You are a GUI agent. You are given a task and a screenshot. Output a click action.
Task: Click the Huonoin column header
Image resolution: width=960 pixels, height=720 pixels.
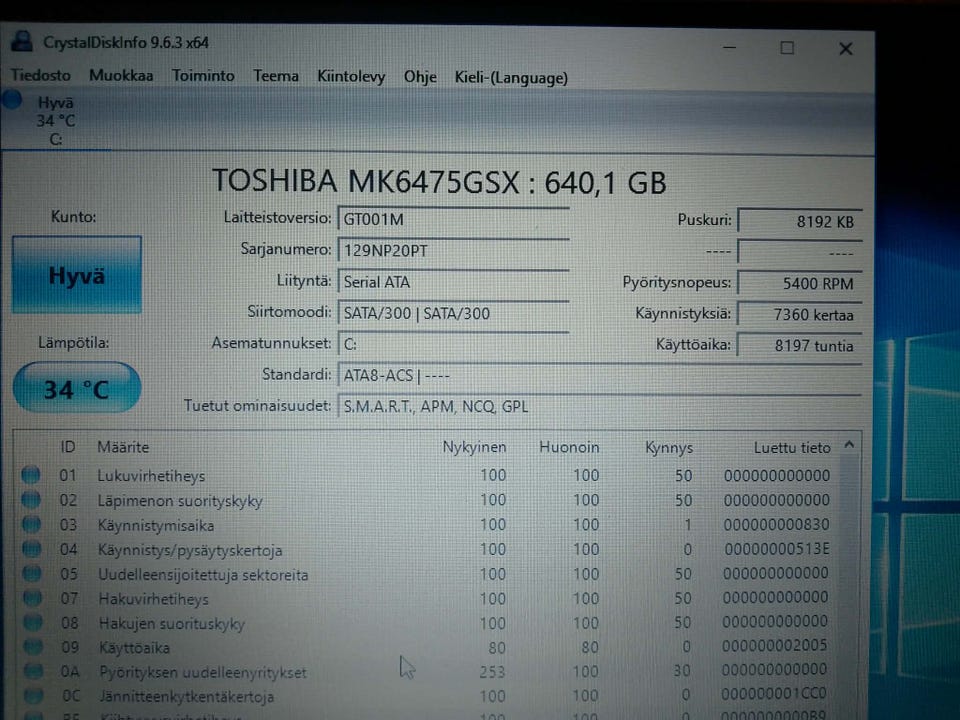click(569, 448)
